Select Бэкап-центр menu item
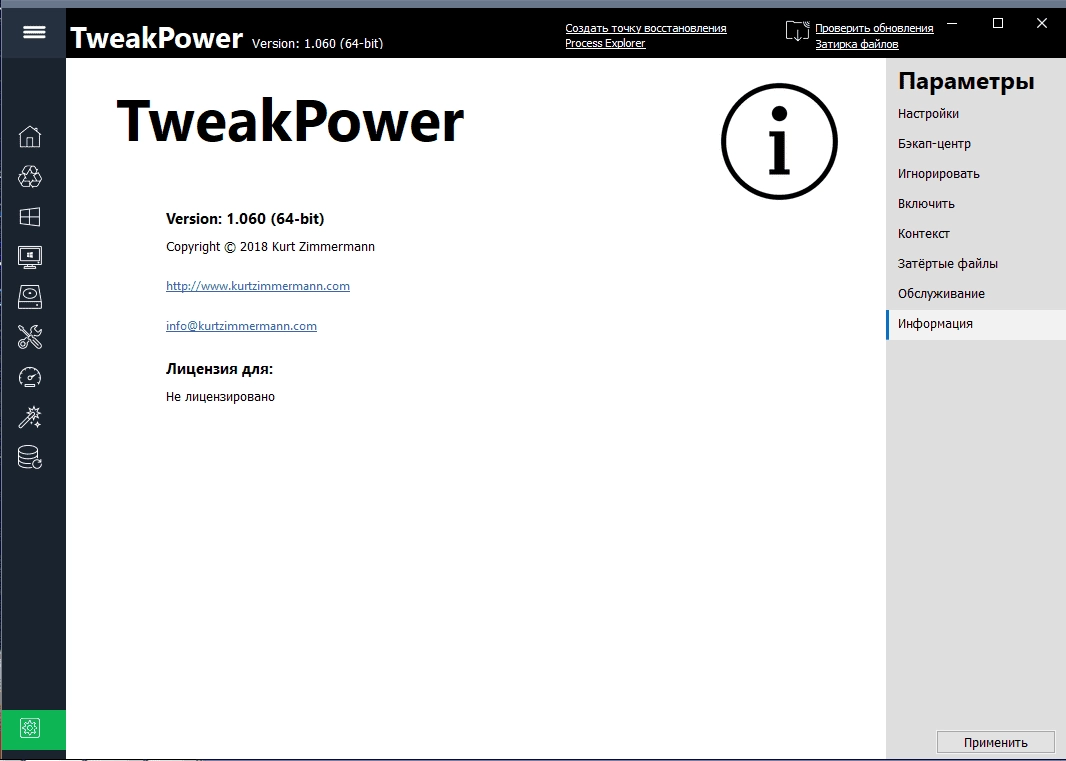The image size is (1066, 761). (x=976, y=143)
